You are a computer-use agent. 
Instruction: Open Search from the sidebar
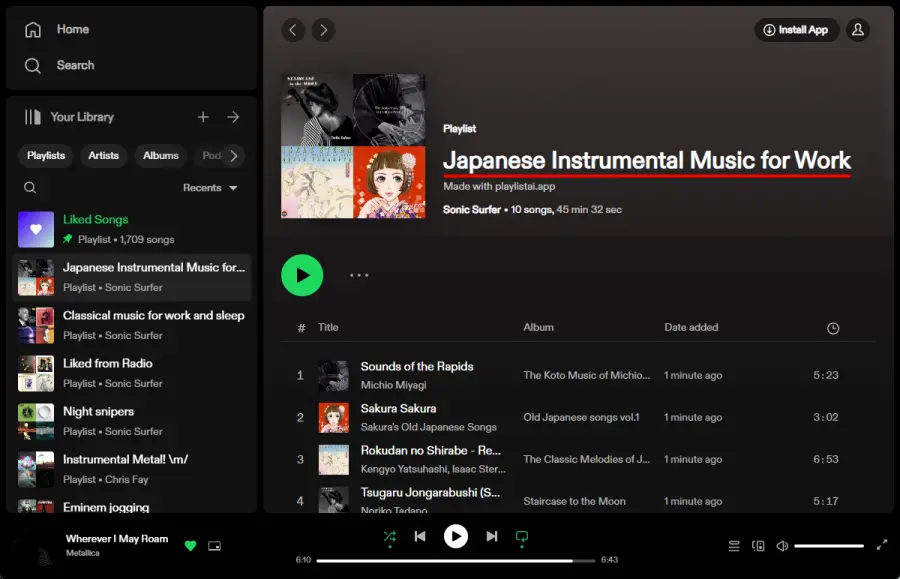coord(60,66)
